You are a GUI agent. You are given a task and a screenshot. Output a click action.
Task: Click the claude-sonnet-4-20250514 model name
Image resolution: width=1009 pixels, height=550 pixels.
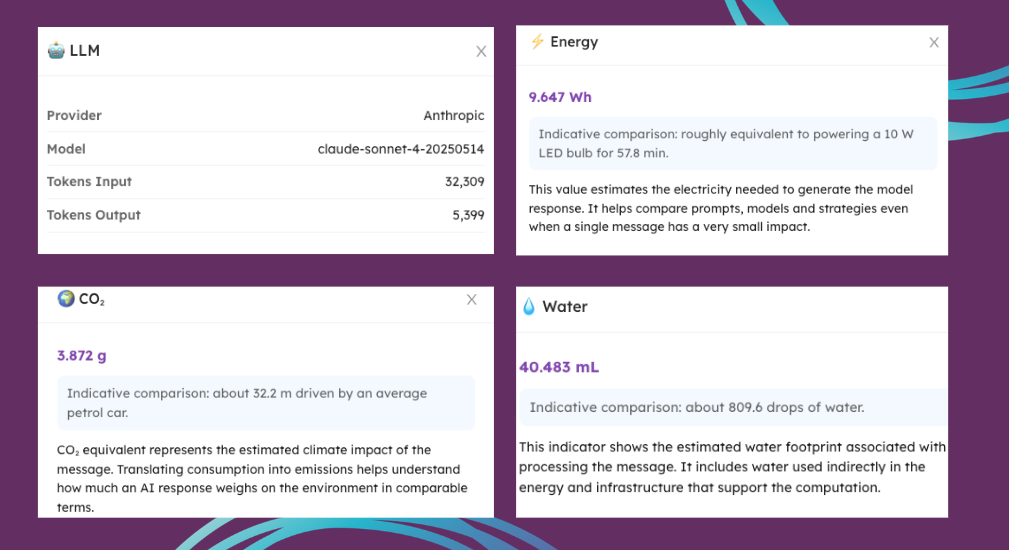(401, 149)
